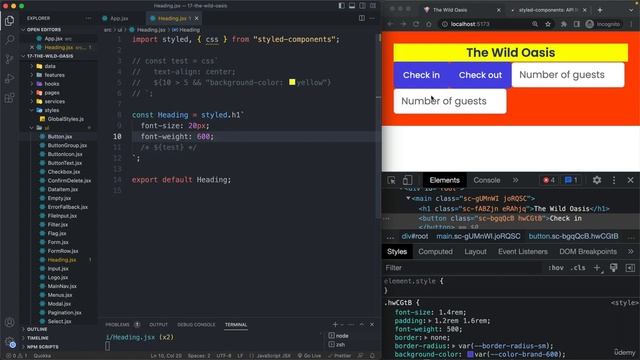Click Prettier status bar item
The image size is (640, 360).
pos(340,356)
